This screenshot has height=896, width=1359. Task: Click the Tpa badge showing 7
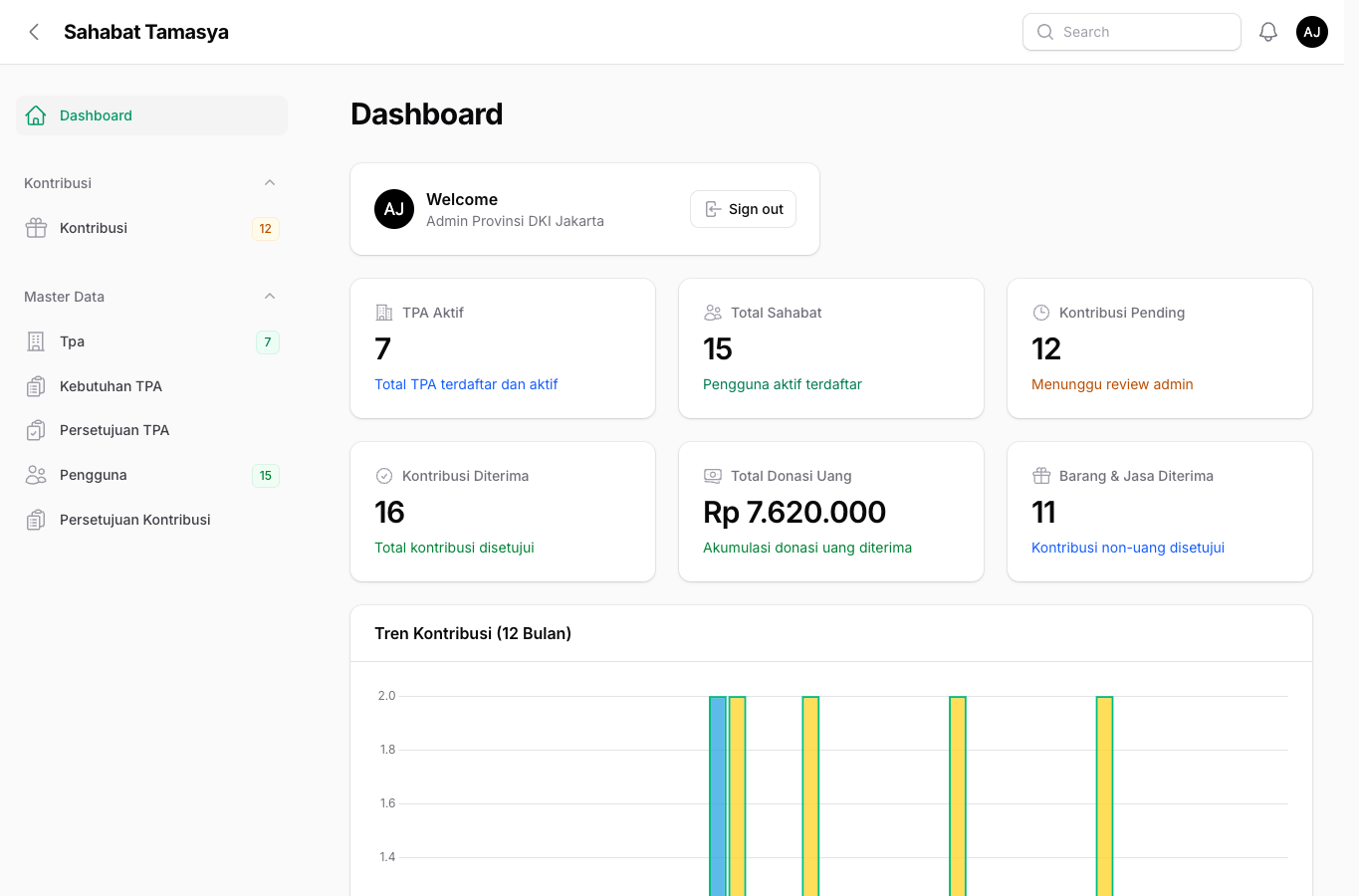[x=268, y=341]
